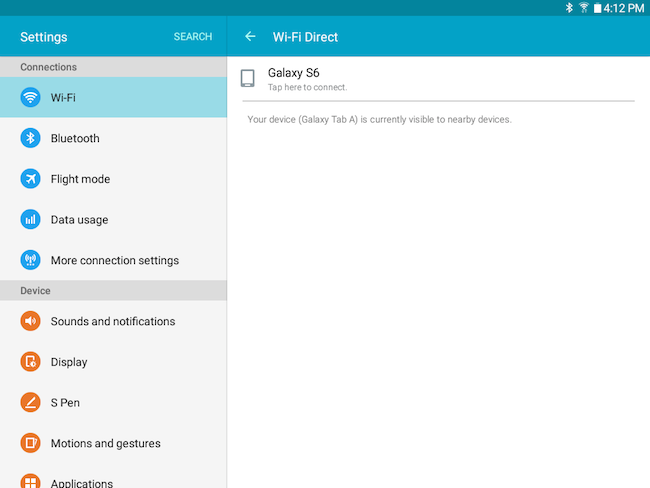Image resolution: width=650 pixels, height=488 pixels.
Task: Select the S Pen settings entry
Action: [113, 402]
